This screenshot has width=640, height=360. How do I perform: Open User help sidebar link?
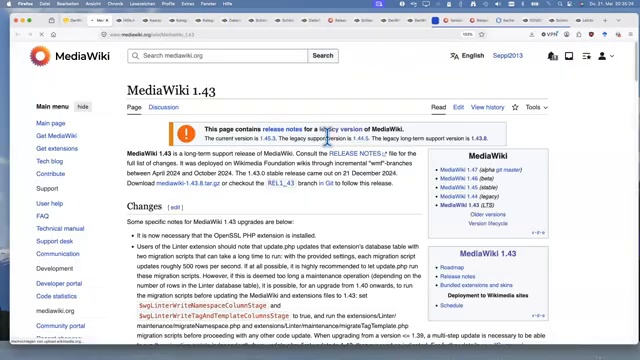point(49,203)
